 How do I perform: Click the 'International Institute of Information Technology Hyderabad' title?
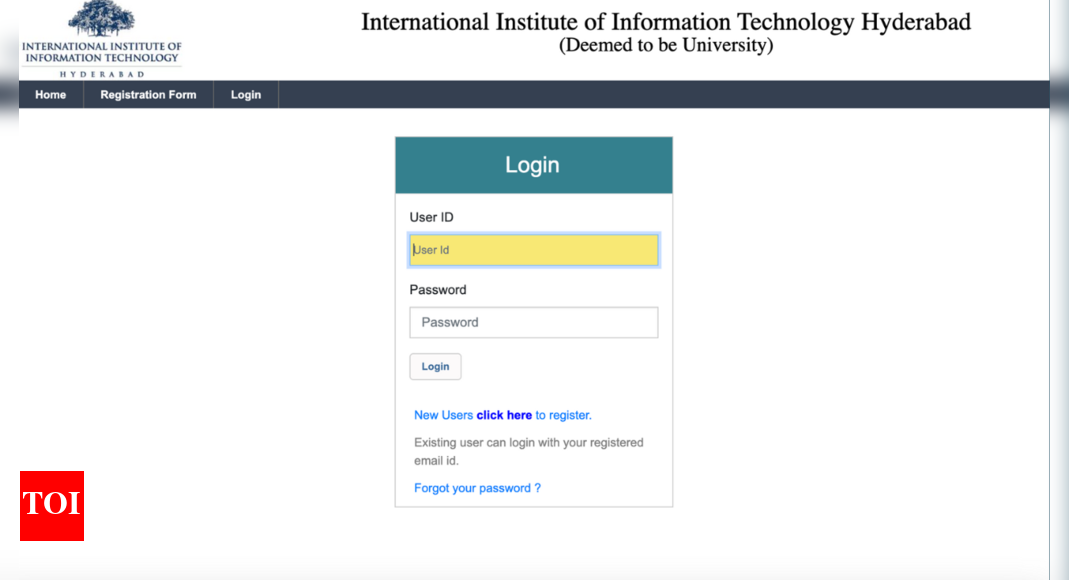point(665,22)
